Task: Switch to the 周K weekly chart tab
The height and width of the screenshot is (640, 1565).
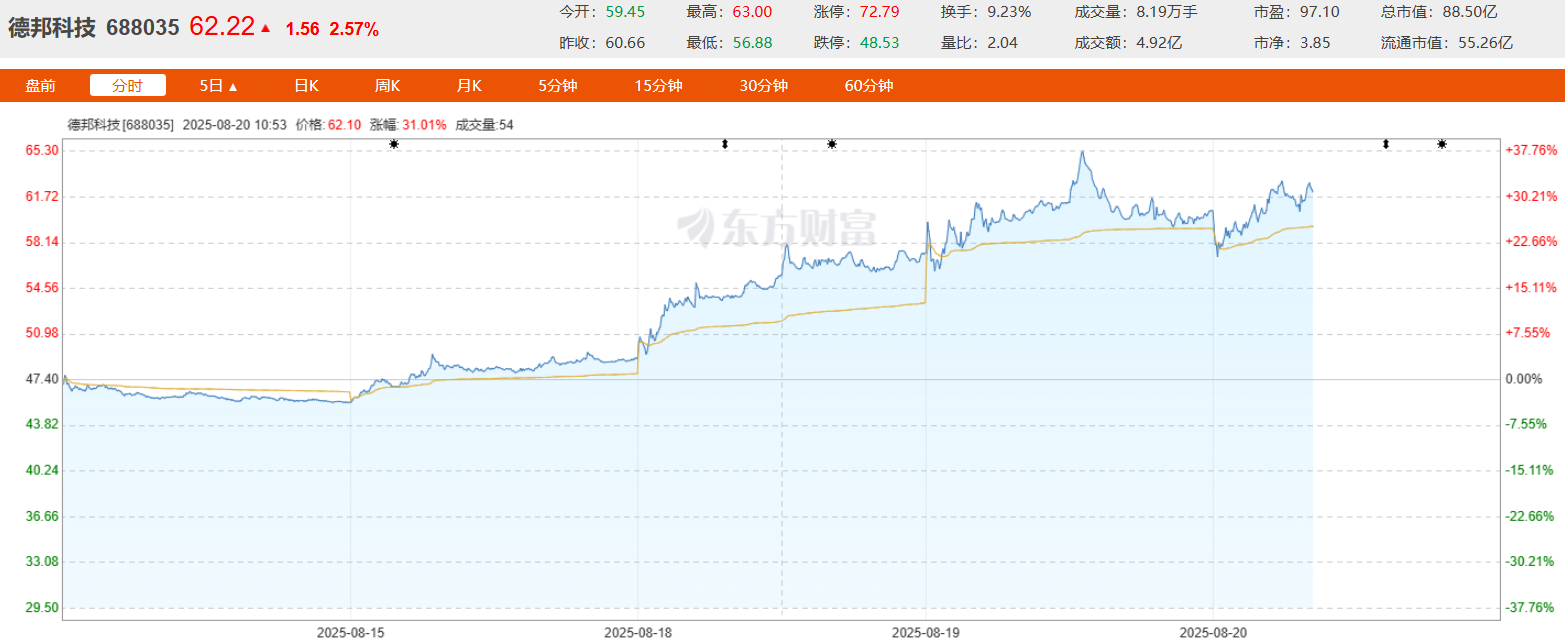Action: tap(388, 86)
